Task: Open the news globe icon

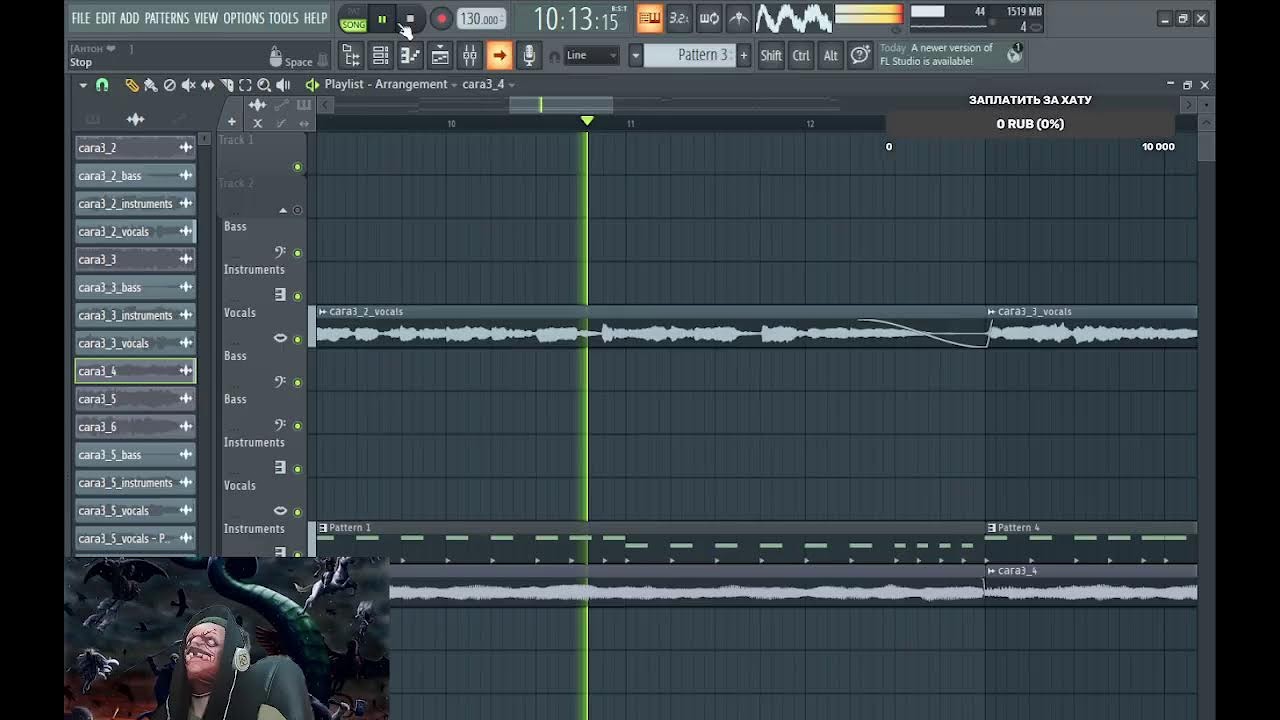Action: pos(1014,55)
